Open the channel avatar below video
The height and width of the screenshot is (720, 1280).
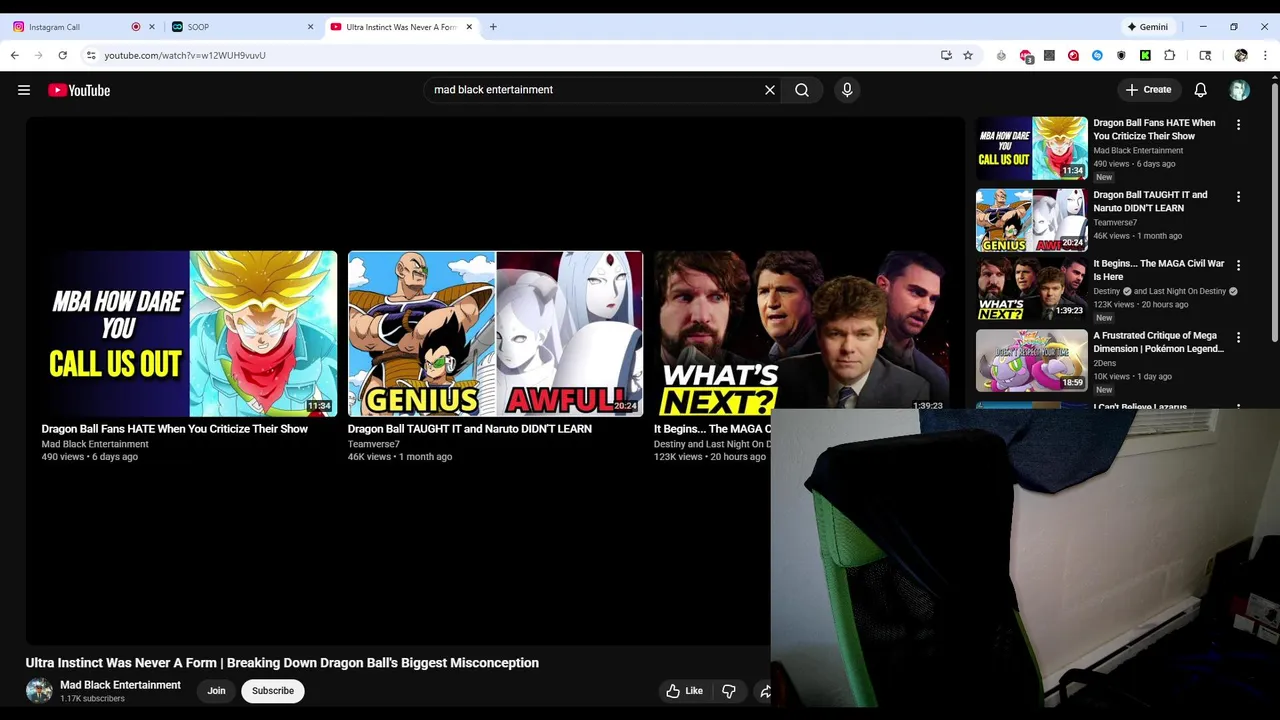click(x=39, y=691)
